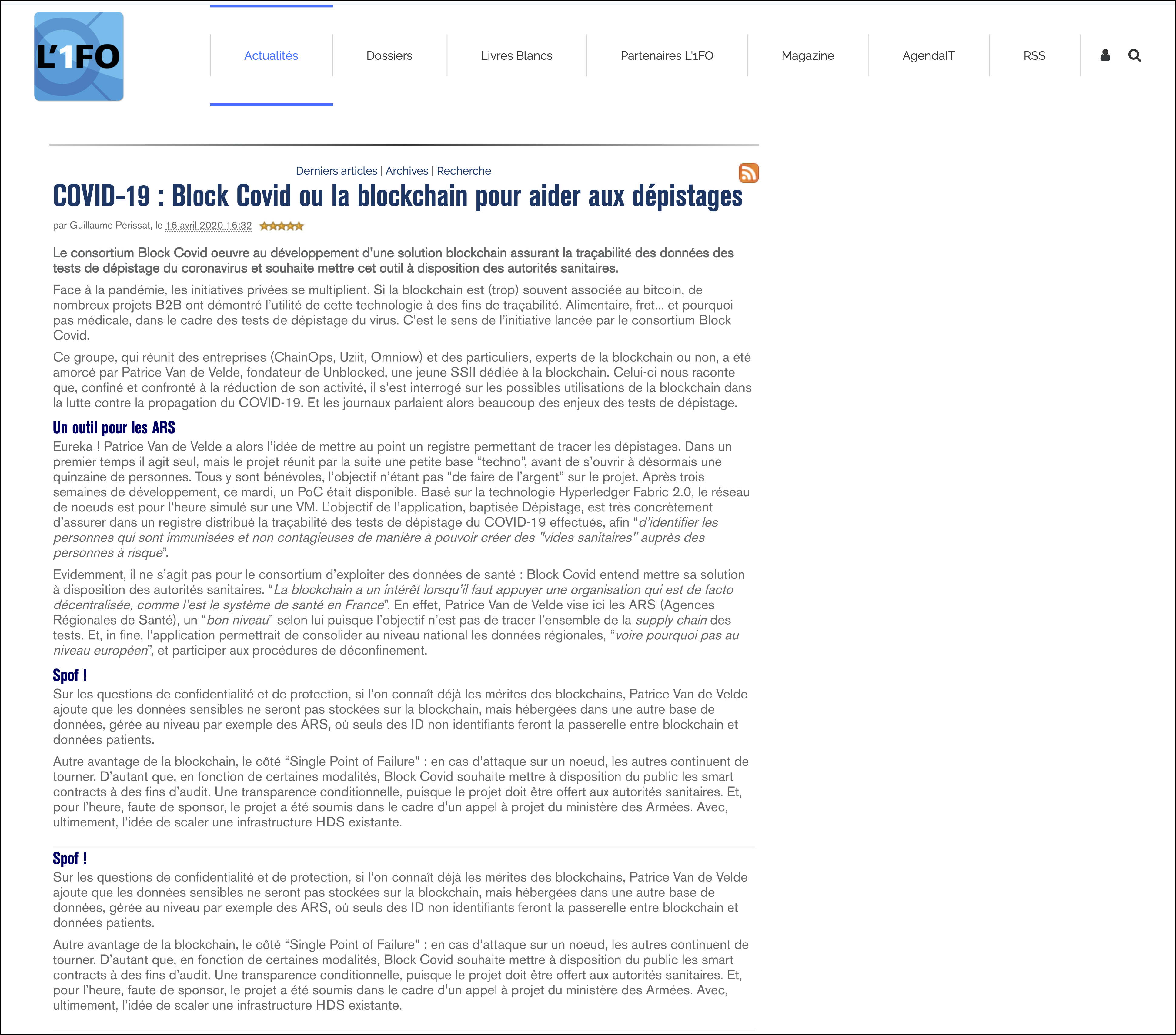Click paragraph starting Ce groupe, qui réunit
The width and height of the screenshot is (1176, 1035).
click(402, 380)
